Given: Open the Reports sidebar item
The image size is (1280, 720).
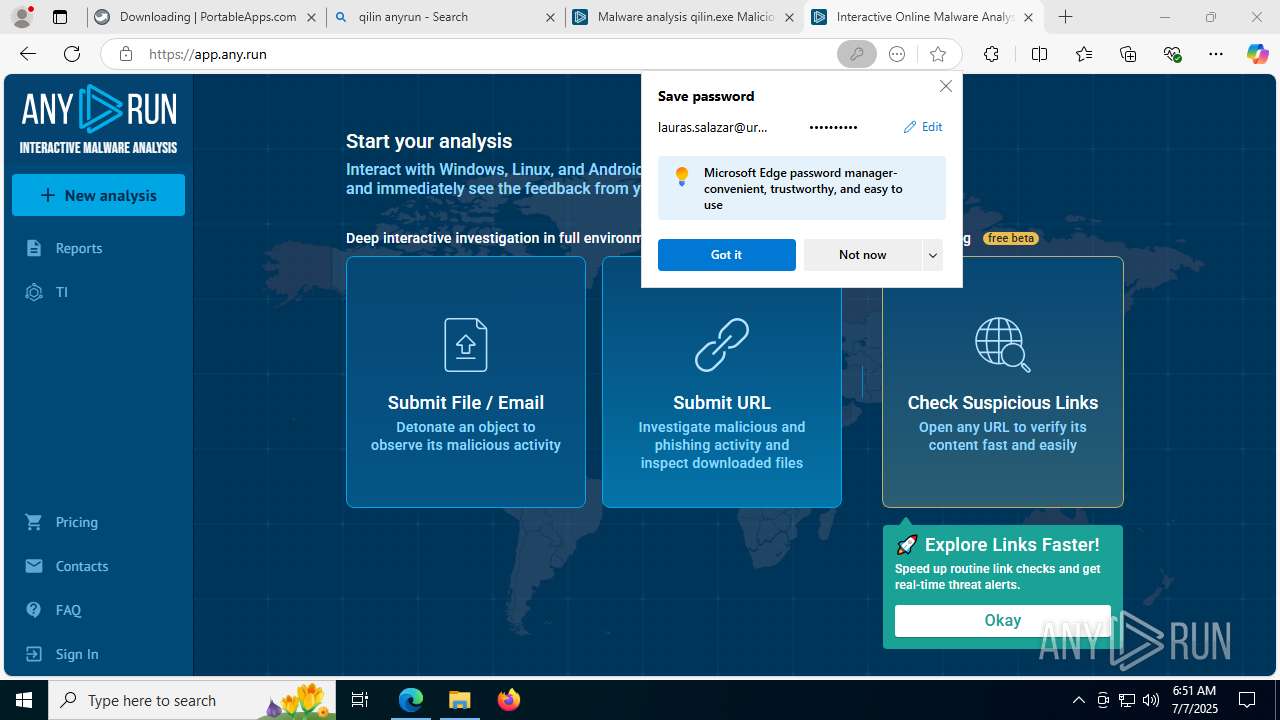Looking at the screenshot, I should coord(78,248).
